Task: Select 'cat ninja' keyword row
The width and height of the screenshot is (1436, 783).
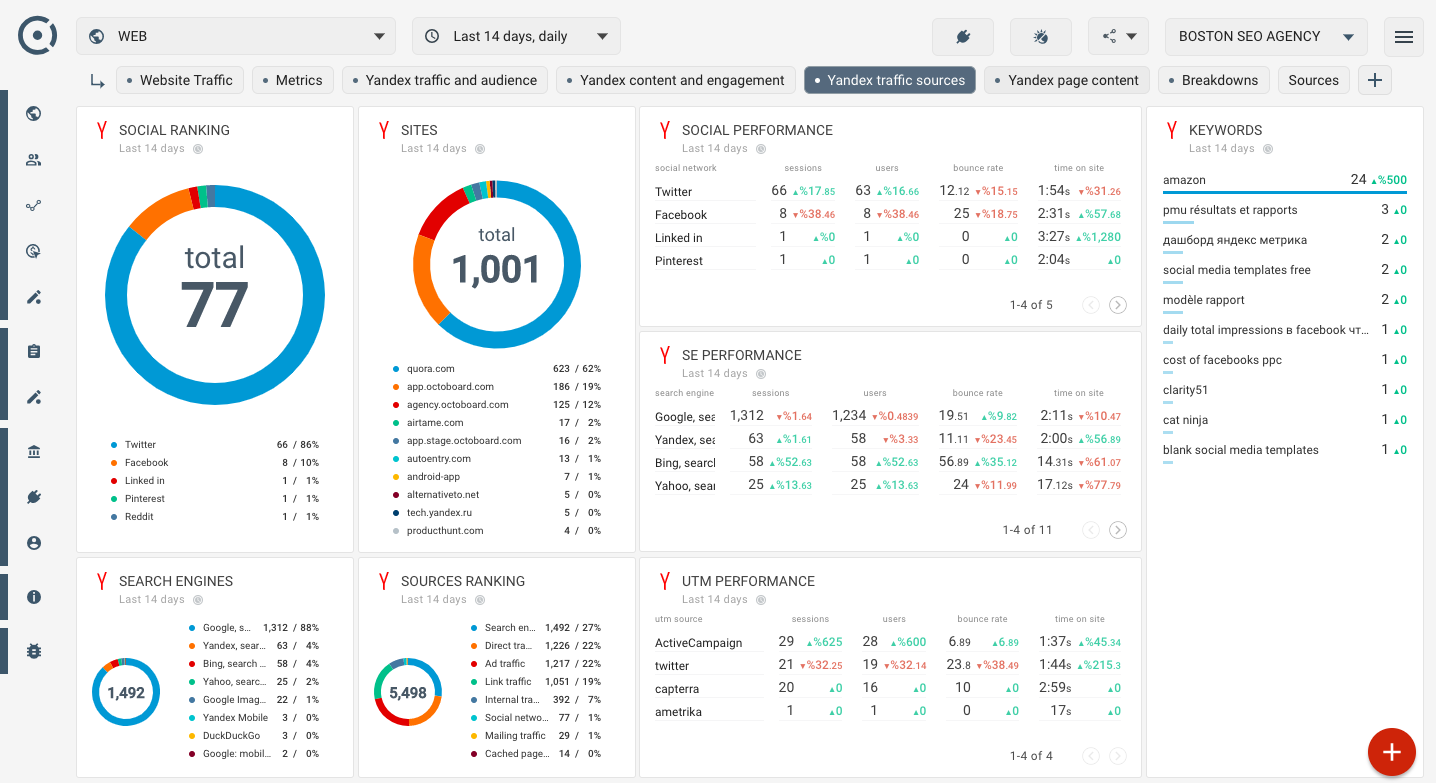Action: tap(1285, 421)
